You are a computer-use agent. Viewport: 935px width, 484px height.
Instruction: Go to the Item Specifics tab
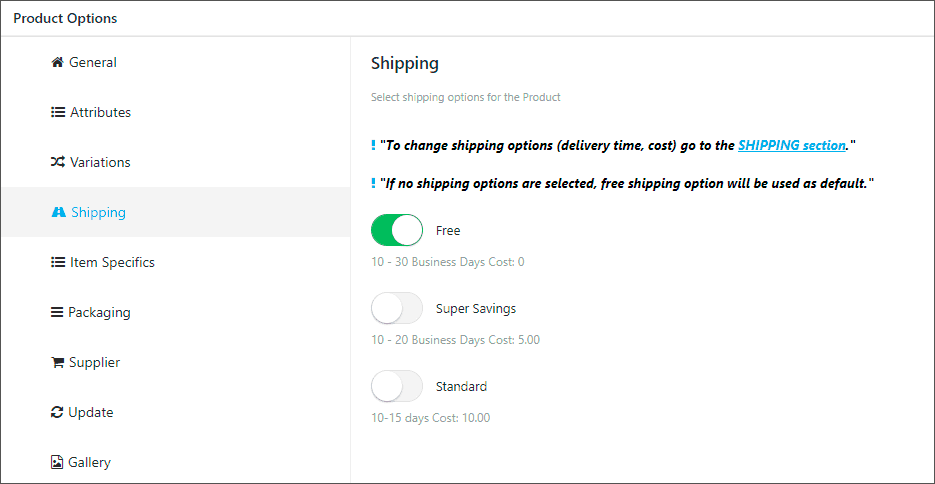tap(112, 262)
